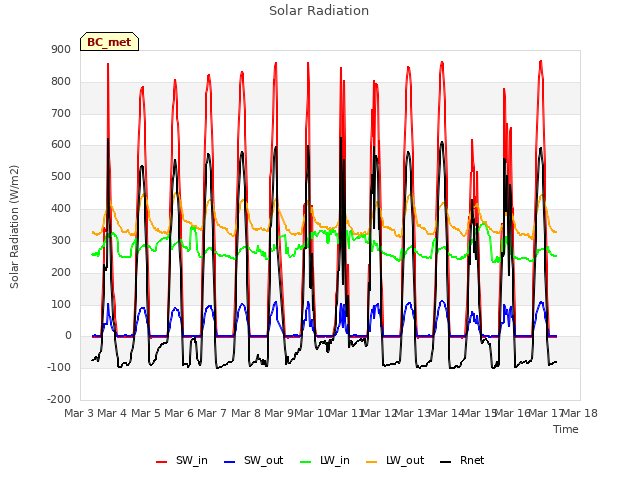The height and width of the screenshot is (480, 640).
Task: Click the 300 y-axis tick label
Action: click(61, 240)
